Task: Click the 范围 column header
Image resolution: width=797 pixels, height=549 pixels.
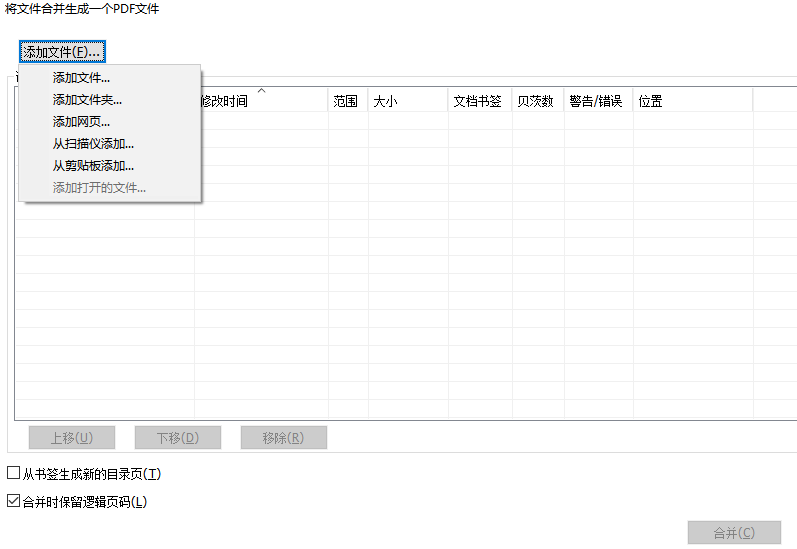Action: tap(348, 101)
